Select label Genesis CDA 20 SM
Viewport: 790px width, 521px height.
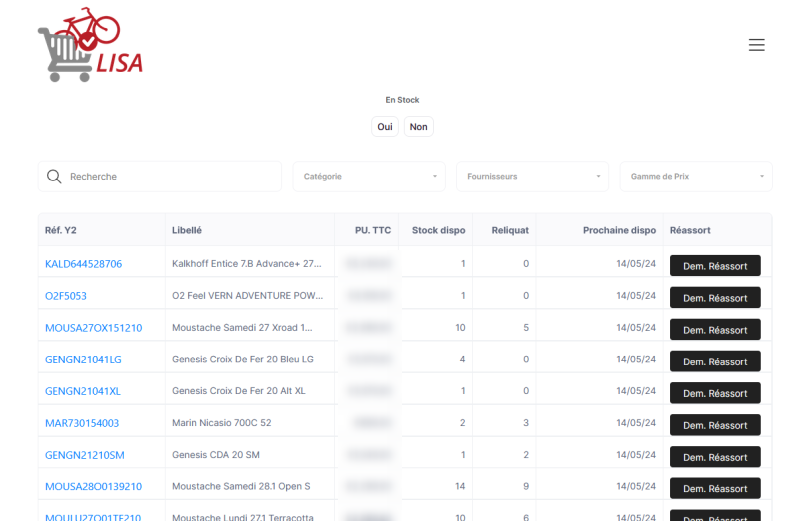click(216, 454)
